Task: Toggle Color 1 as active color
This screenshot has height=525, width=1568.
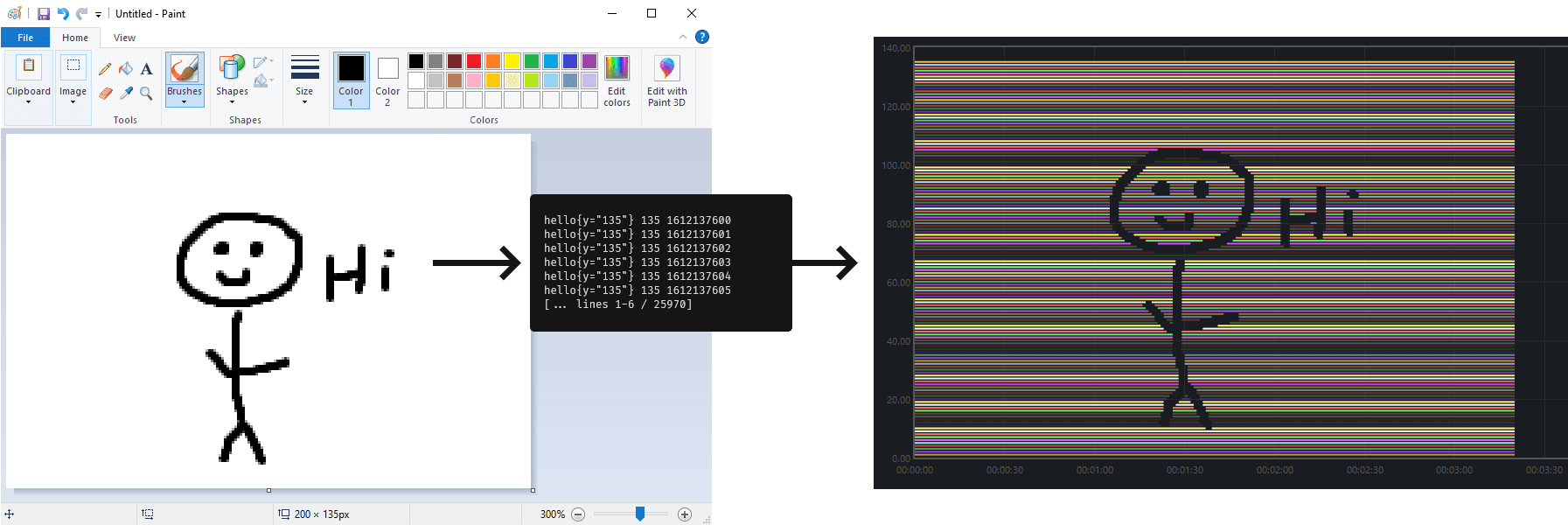Action: 352,80
